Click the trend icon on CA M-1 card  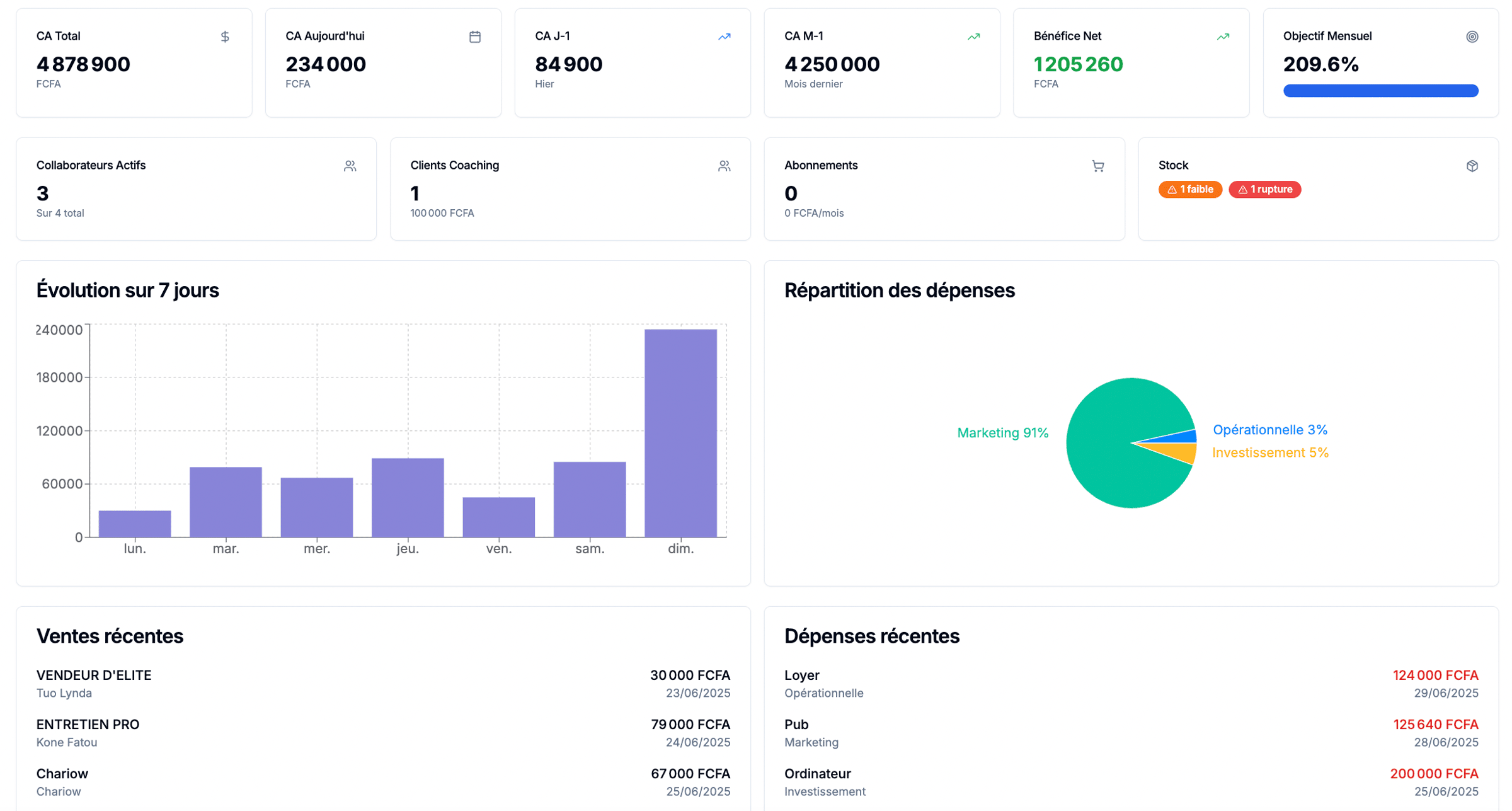pos(973,37)
